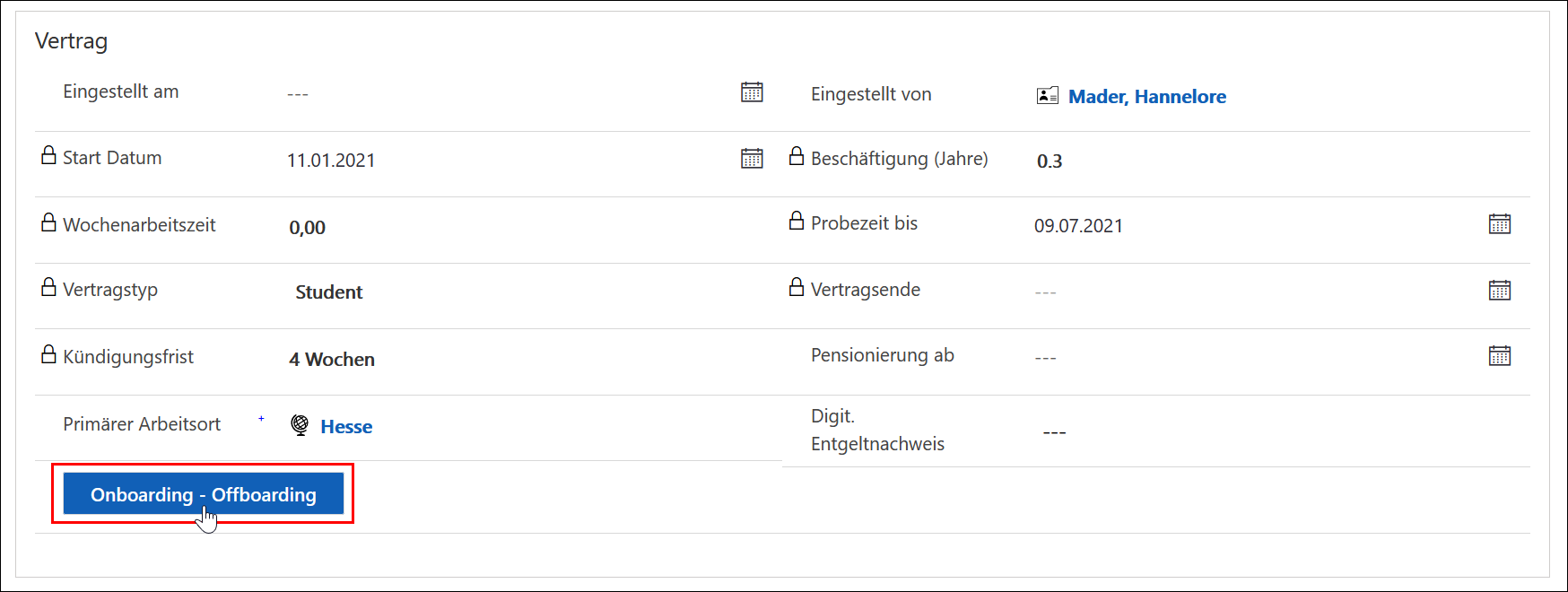This screenshot has height=592, width=1568.
Task: Click lock icon beside Probezeit bis
Action: coord(797,220)
